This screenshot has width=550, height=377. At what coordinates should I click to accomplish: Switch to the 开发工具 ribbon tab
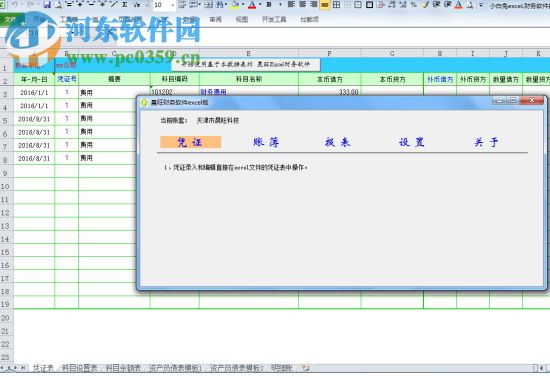(x=274, y=19)
